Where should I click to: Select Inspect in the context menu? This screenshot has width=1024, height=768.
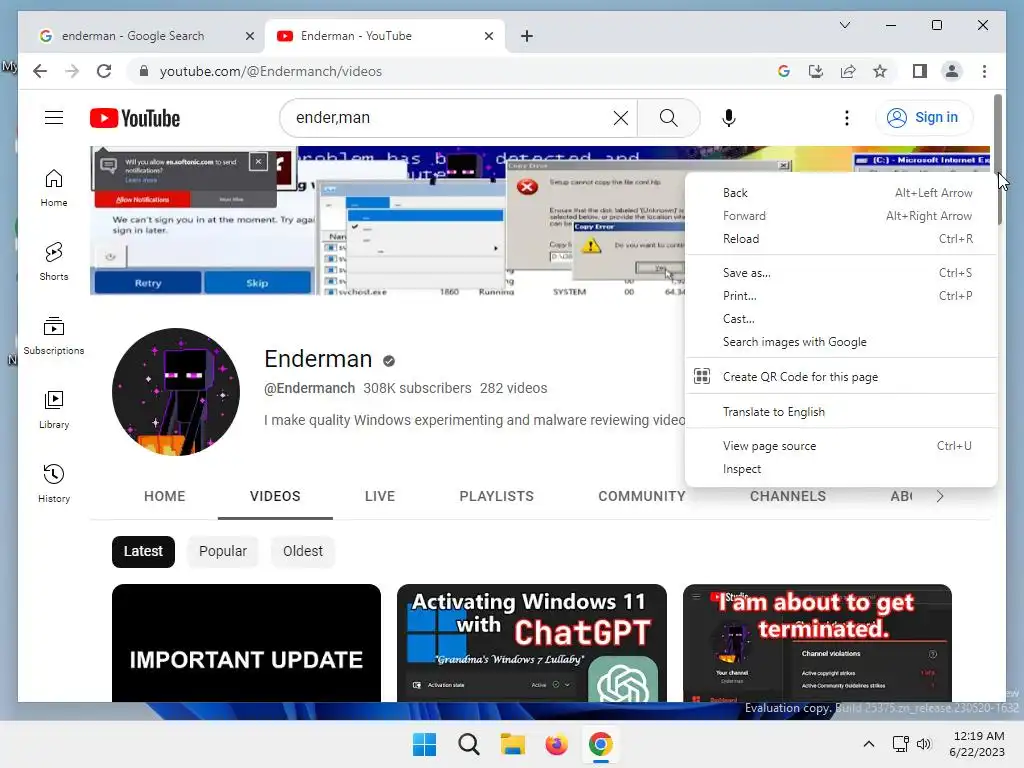pyautogui.click(x=841, y=469)
